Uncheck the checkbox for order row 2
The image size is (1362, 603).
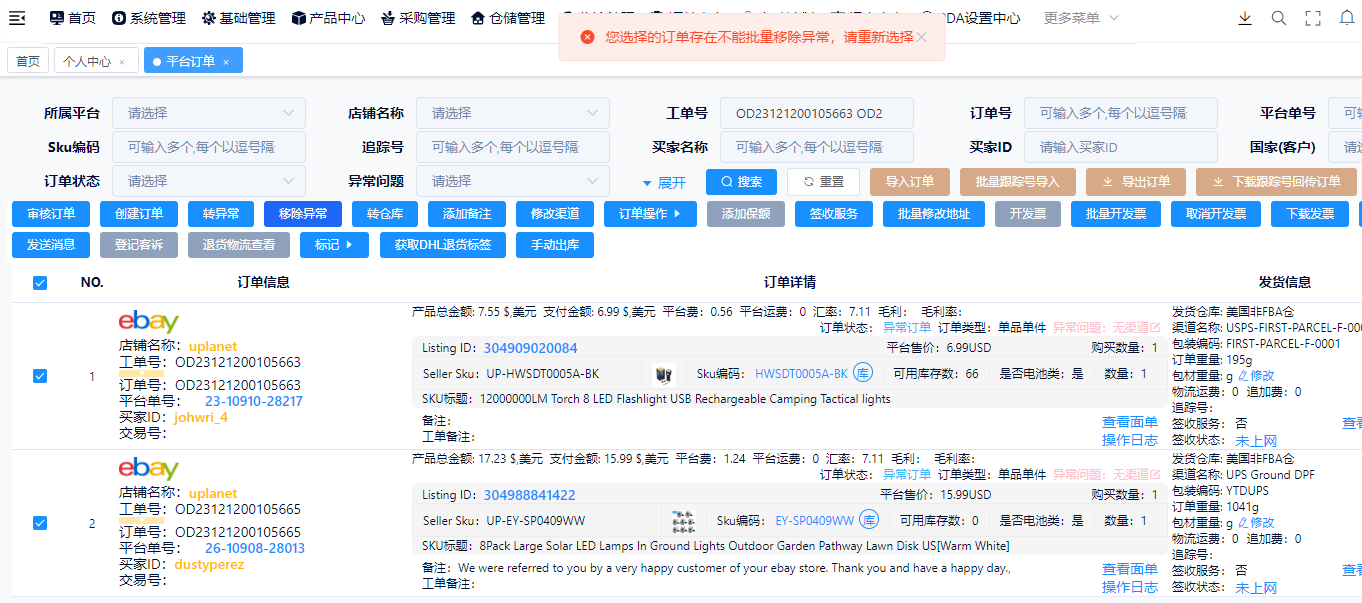tap(40, 523)
